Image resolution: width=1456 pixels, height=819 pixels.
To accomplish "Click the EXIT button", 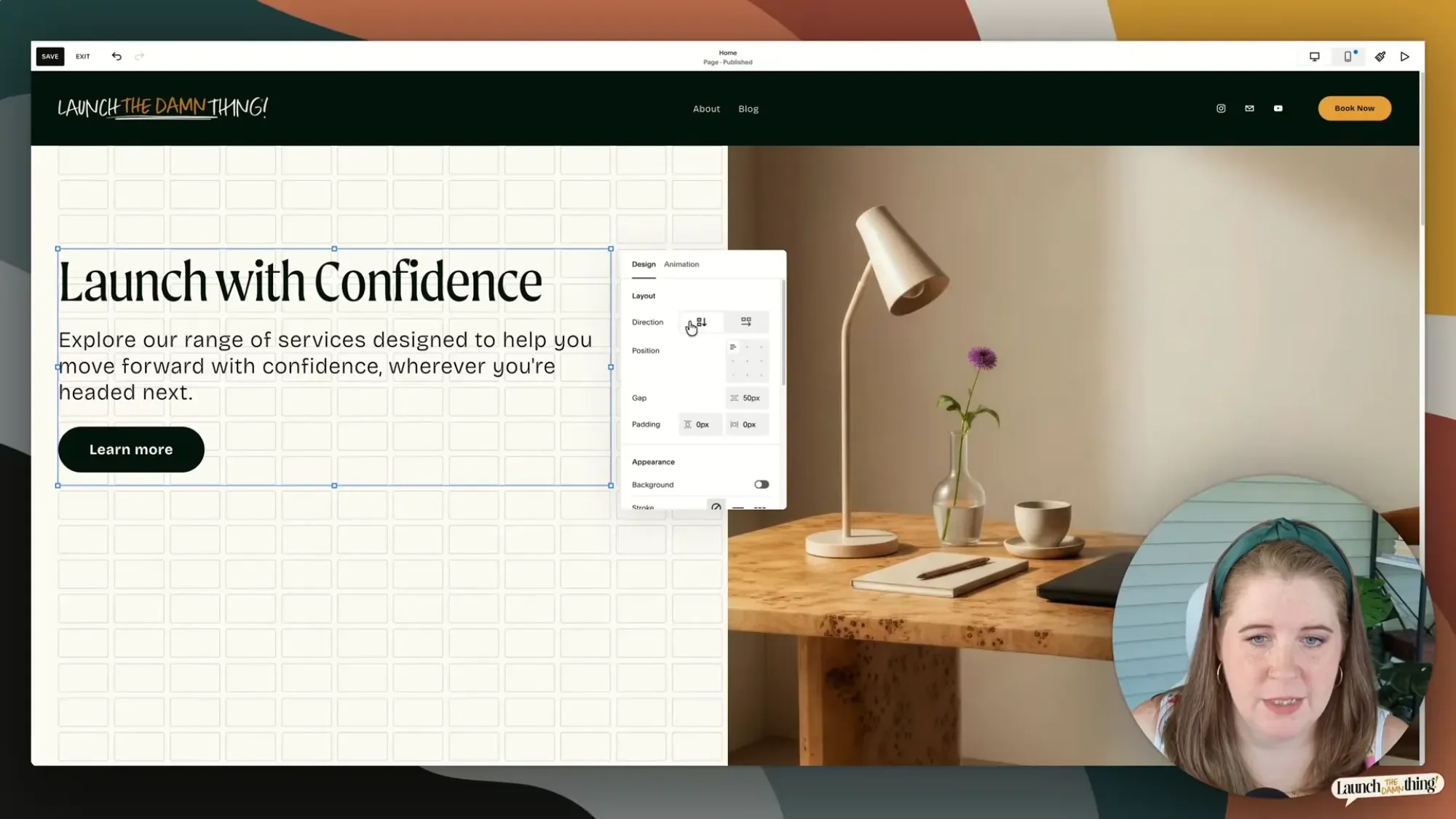I will [83, 57].
